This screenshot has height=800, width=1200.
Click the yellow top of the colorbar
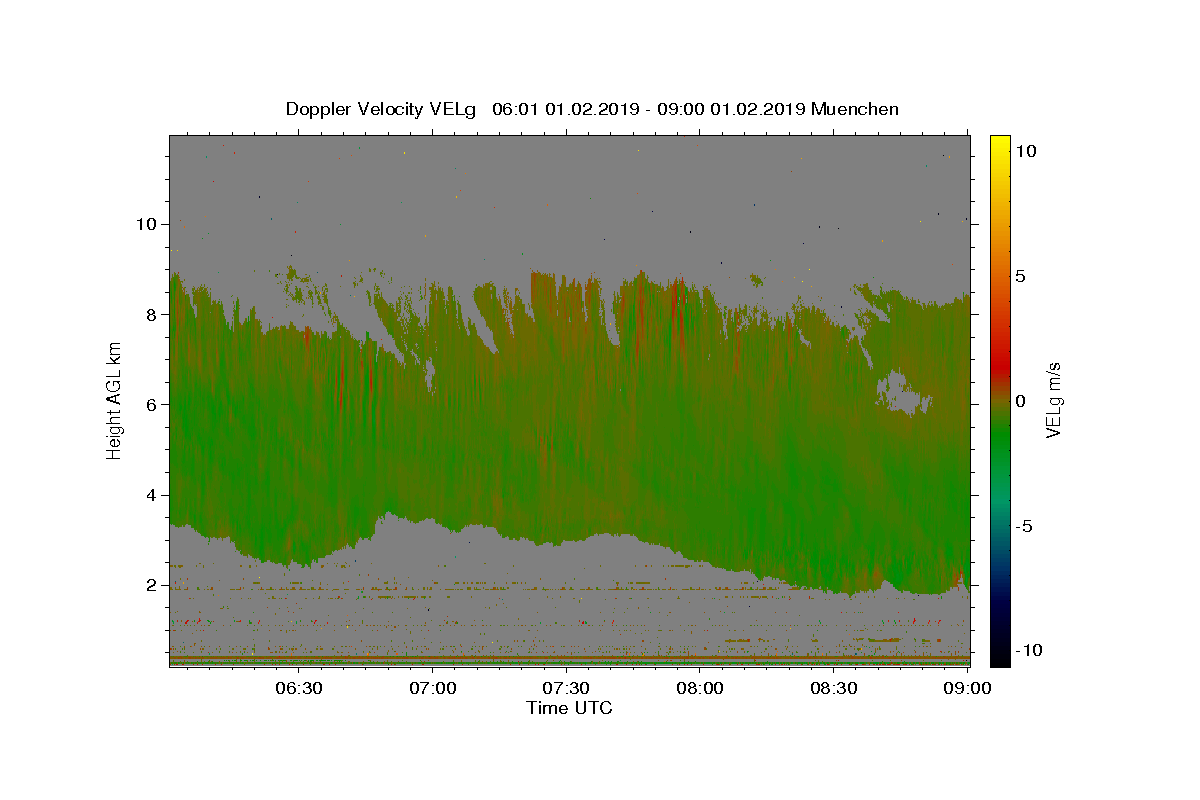point(999,145)
